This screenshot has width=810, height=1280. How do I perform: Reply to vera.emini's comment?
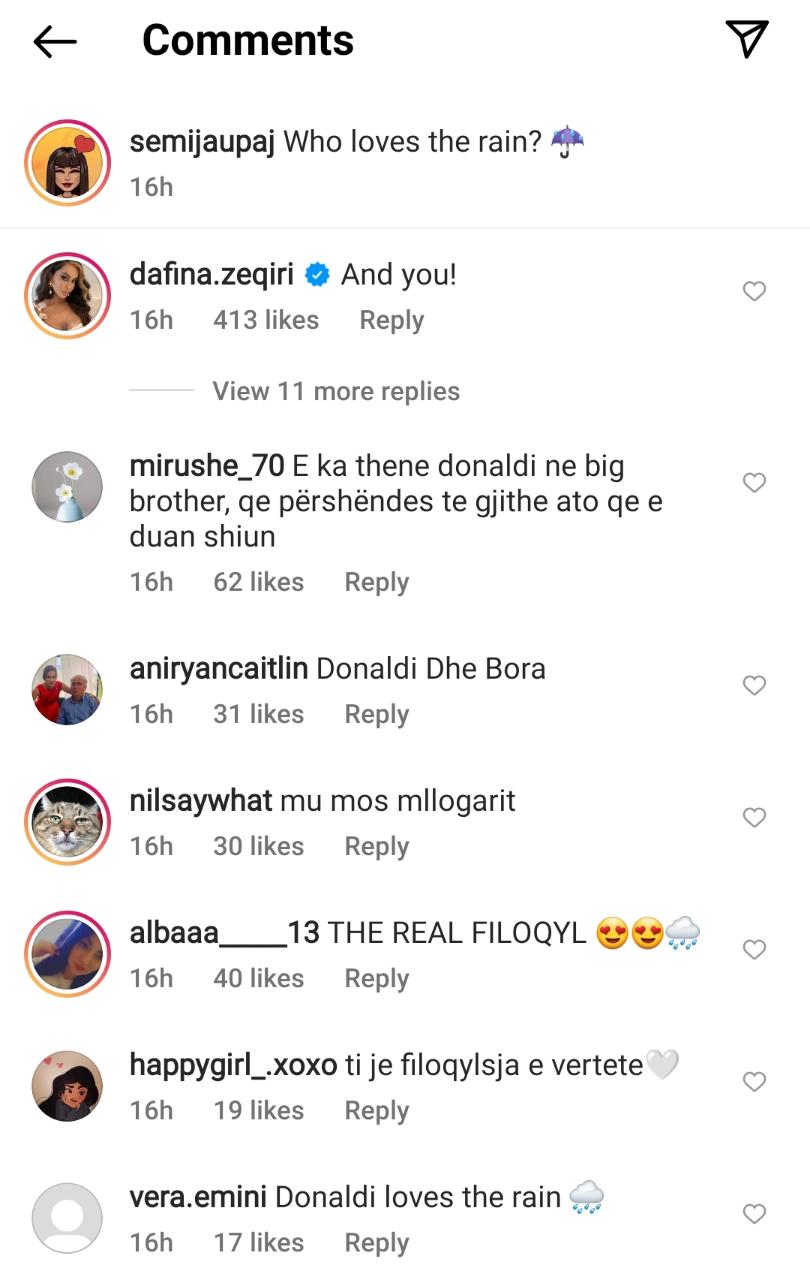coord(376,1242)
